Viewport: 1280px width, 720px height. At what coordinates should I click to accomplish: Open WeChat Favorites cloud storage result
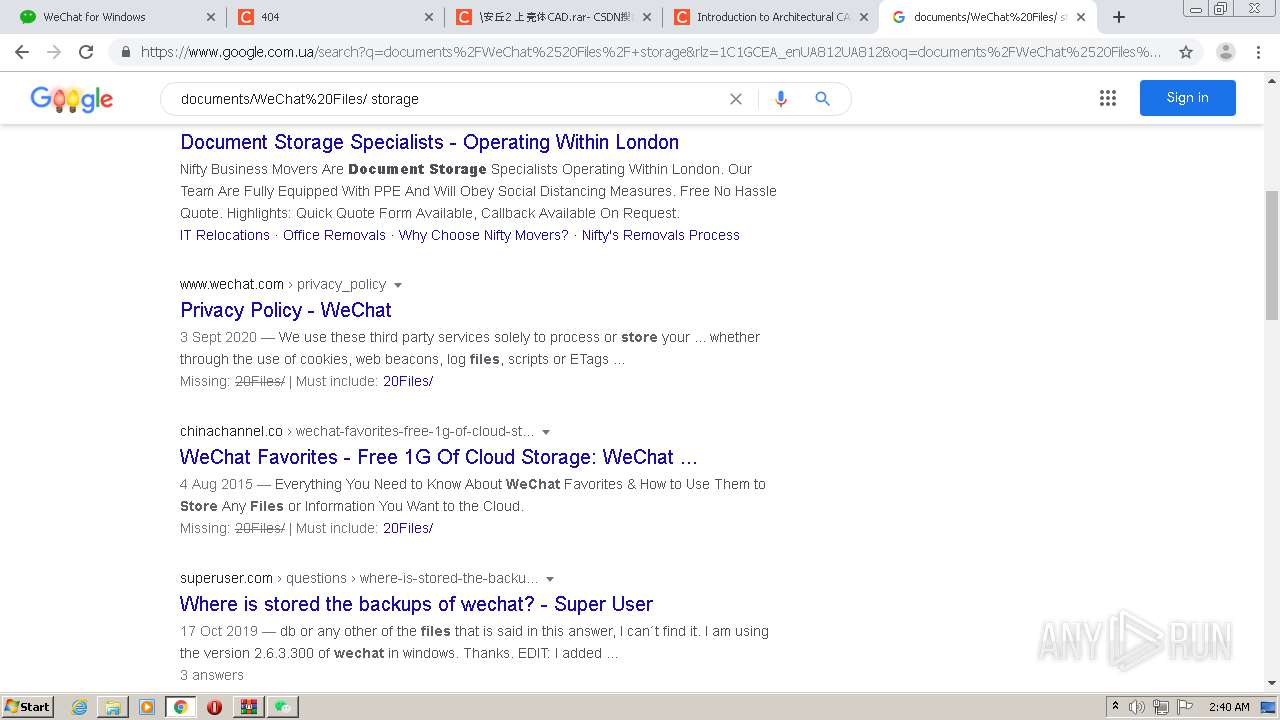tap(439, 457)
